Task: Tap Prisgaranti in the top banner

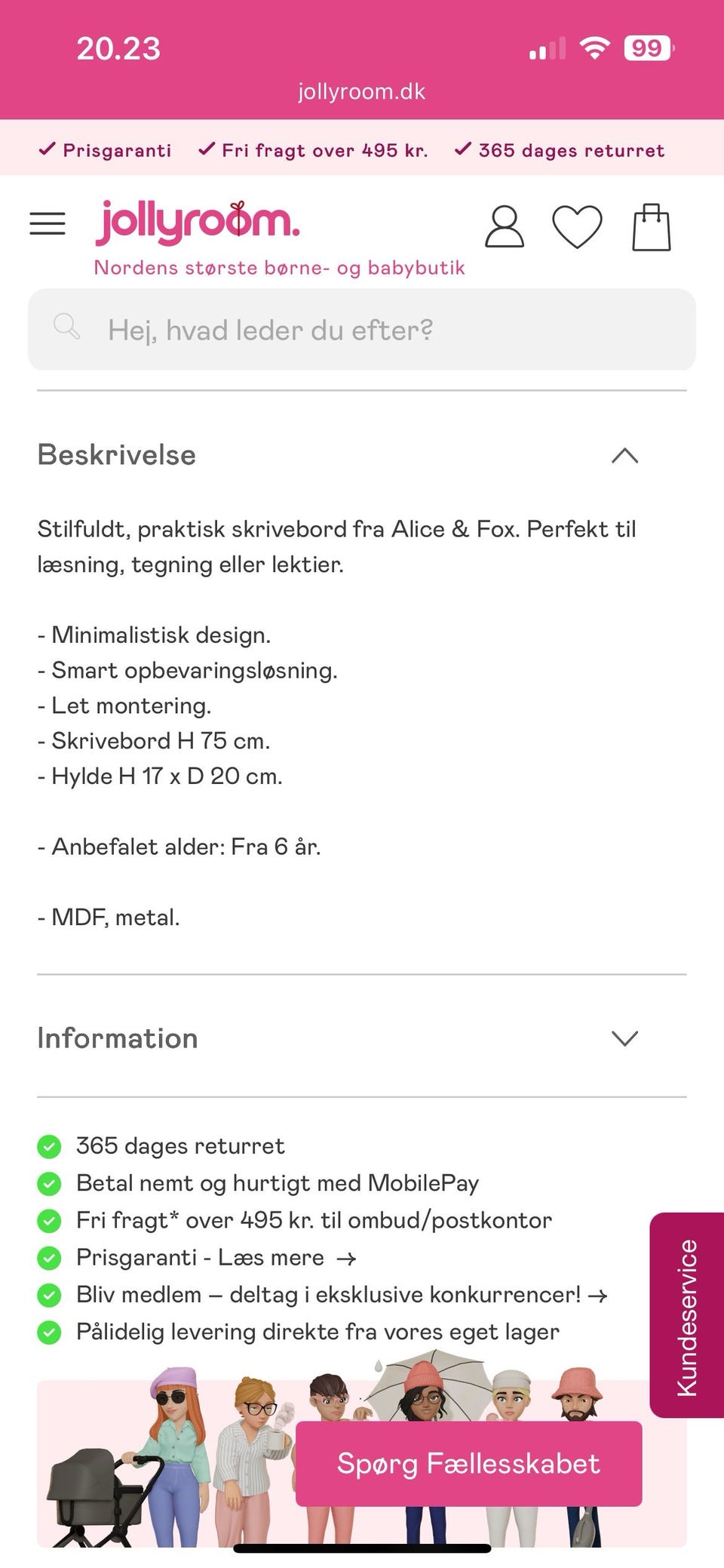Action: (x=106, y=150)
